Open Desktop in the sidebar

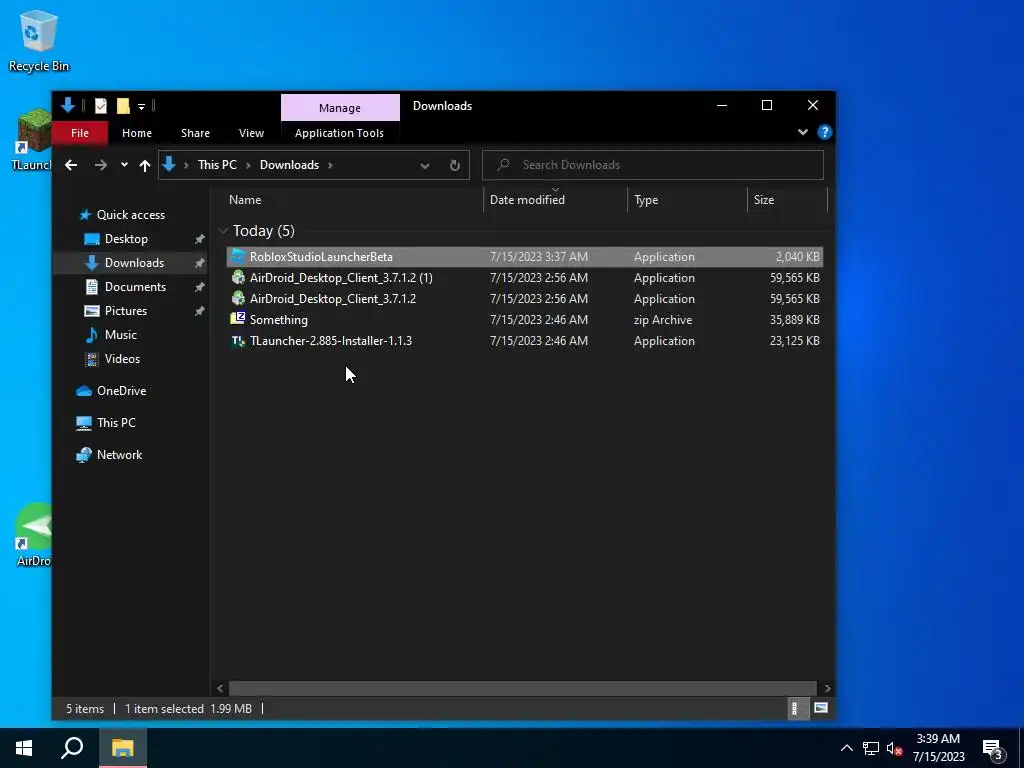pos(126,239)
